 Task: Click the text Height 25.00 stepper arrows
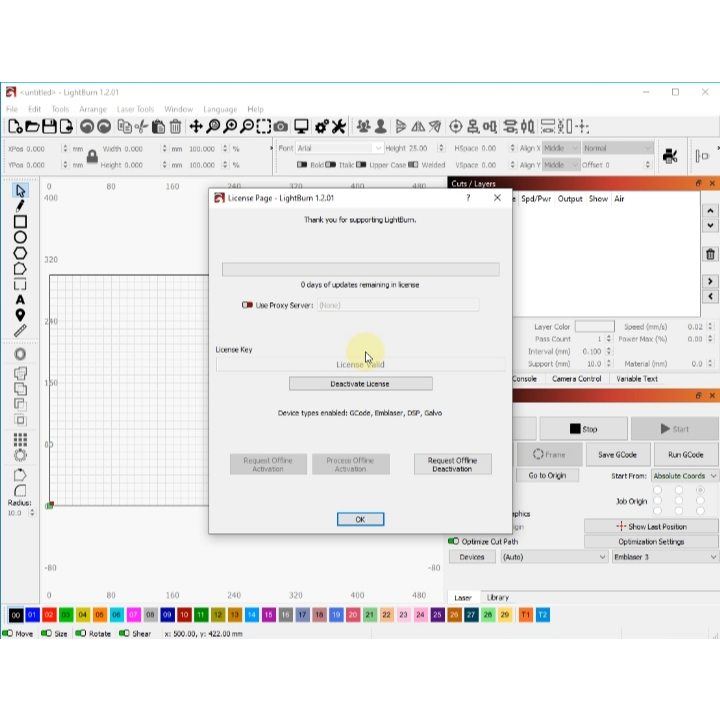click(x=441, y=148)
